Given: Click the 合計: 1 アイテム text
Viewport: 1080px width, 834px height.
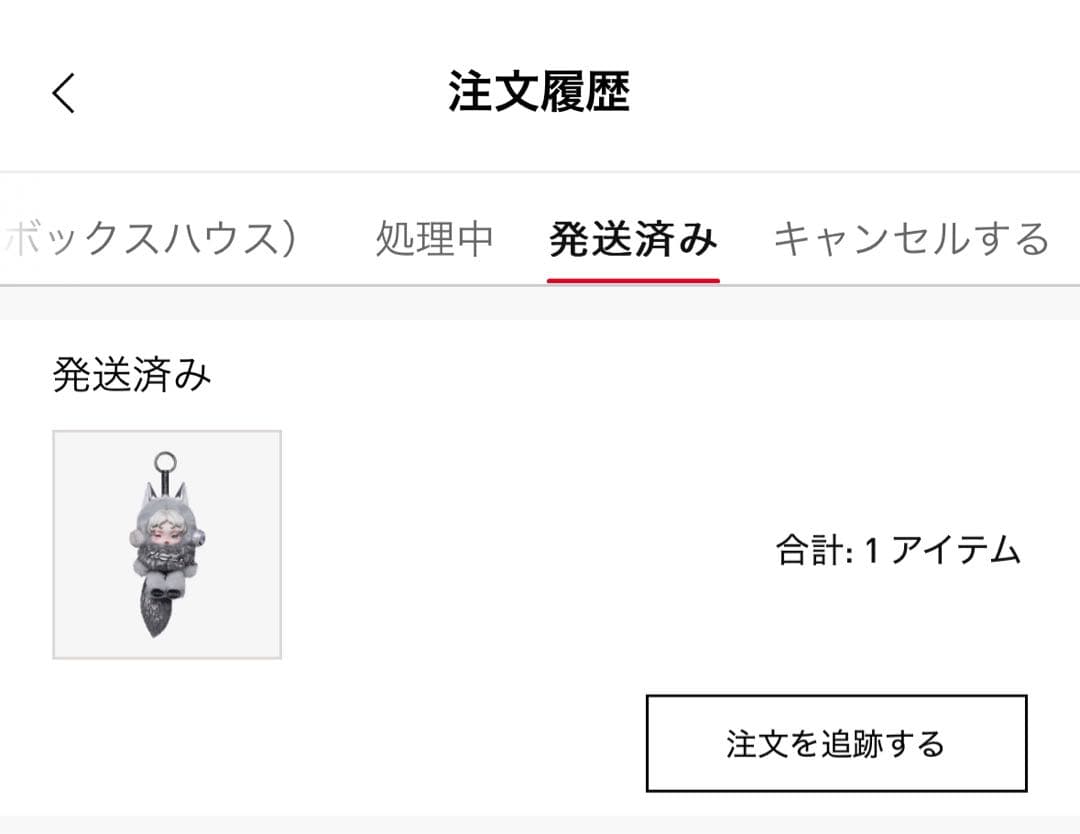Looking at the screenshot, I should tap(897, 549).
